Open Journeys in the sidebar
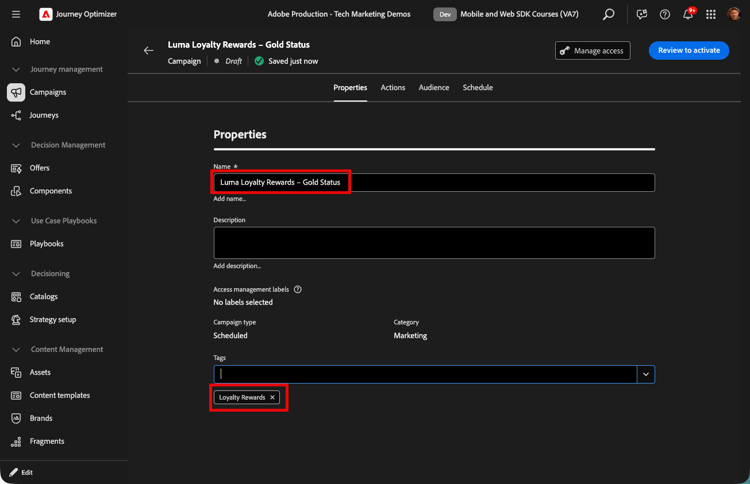 (x=44, y=115)
